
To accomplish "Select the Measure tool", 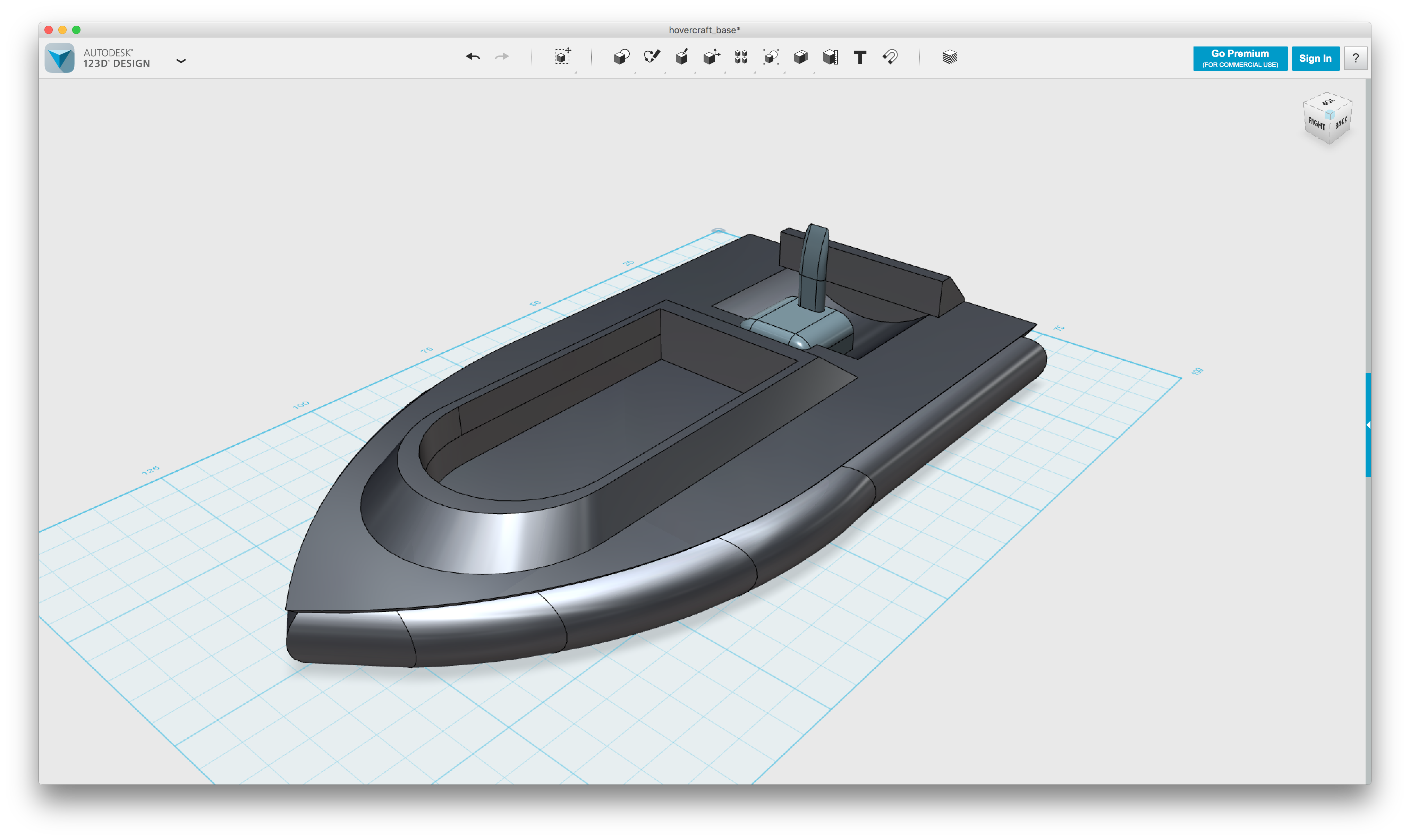I will pos(830,57).
